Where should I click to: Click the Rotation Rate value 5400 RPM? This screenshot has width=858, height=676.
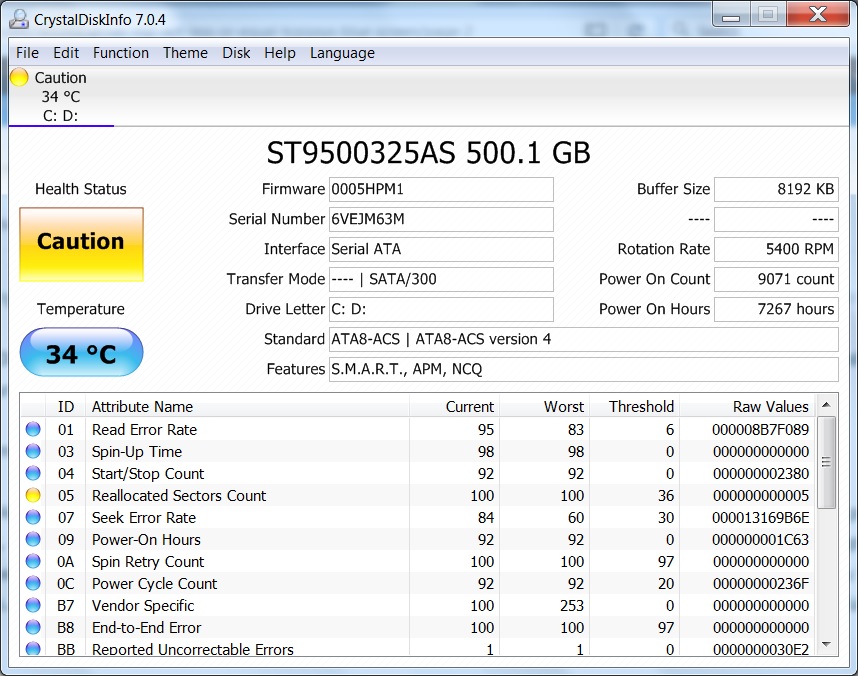[x=776, y=250]
